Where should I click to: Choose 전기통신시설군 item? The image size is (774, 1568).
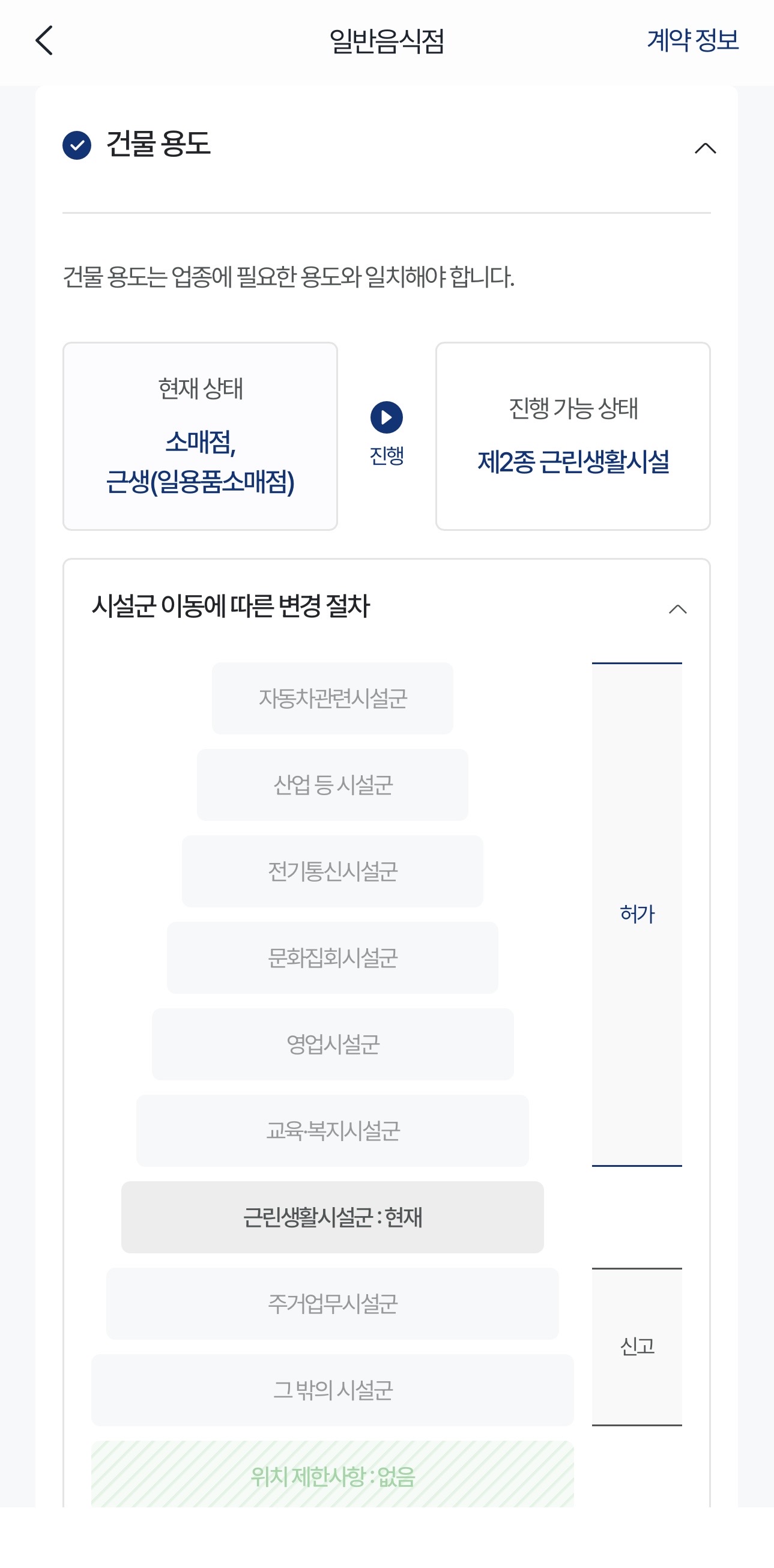pyautogui.click(x=332, y=871)
